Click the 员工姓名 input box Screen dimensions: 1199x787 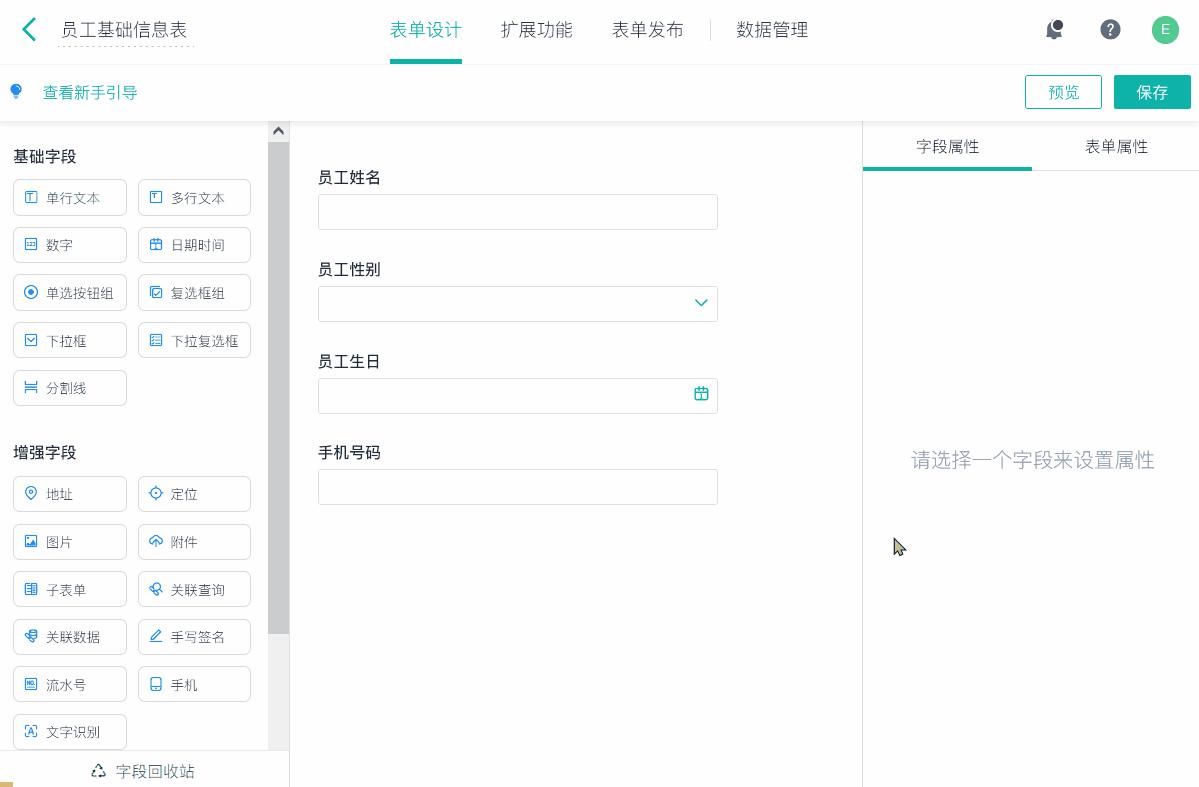tap(518, 212)
